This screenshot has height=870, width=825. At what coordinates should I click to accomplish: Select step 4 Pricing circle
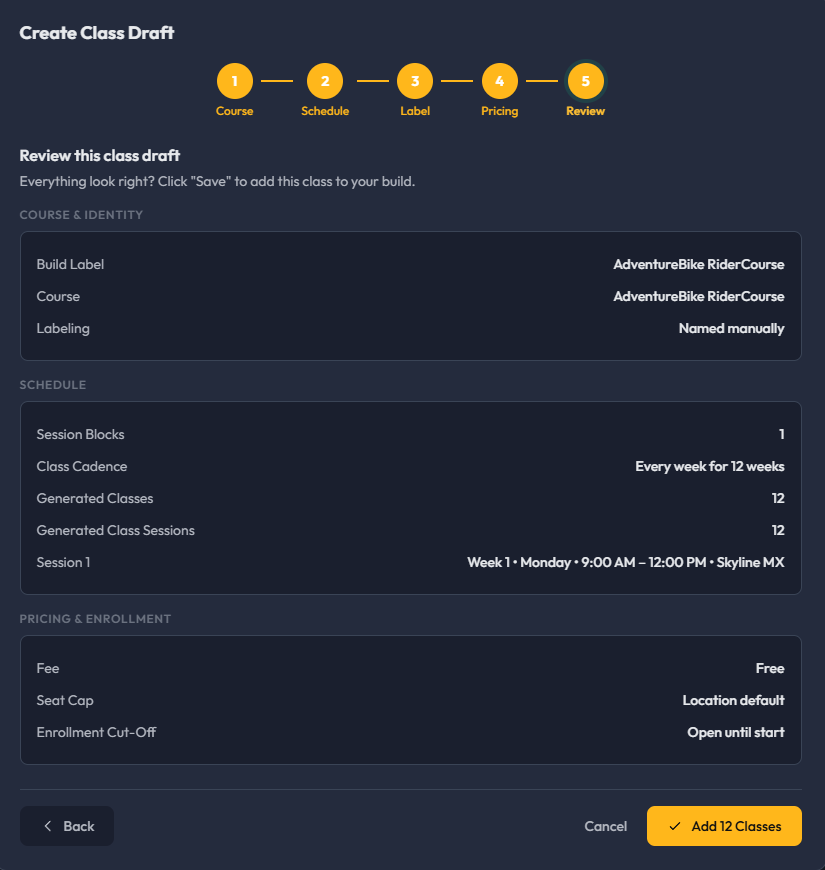[500, 81]
